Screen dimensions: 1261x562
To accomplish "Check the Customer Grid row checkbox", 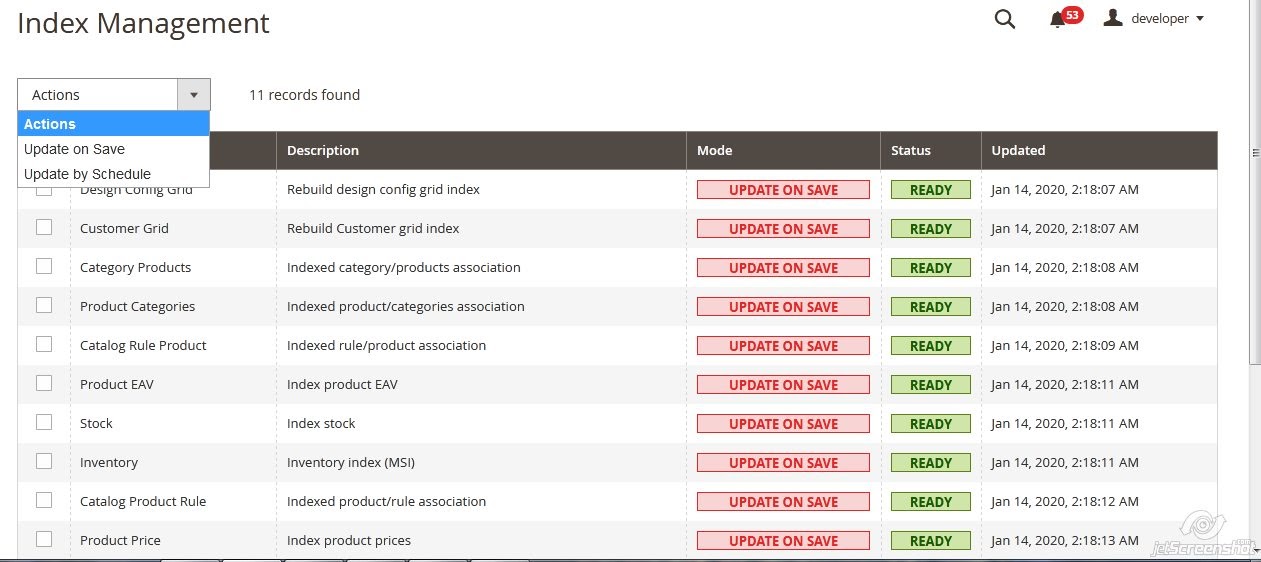I will pos(44,227).
